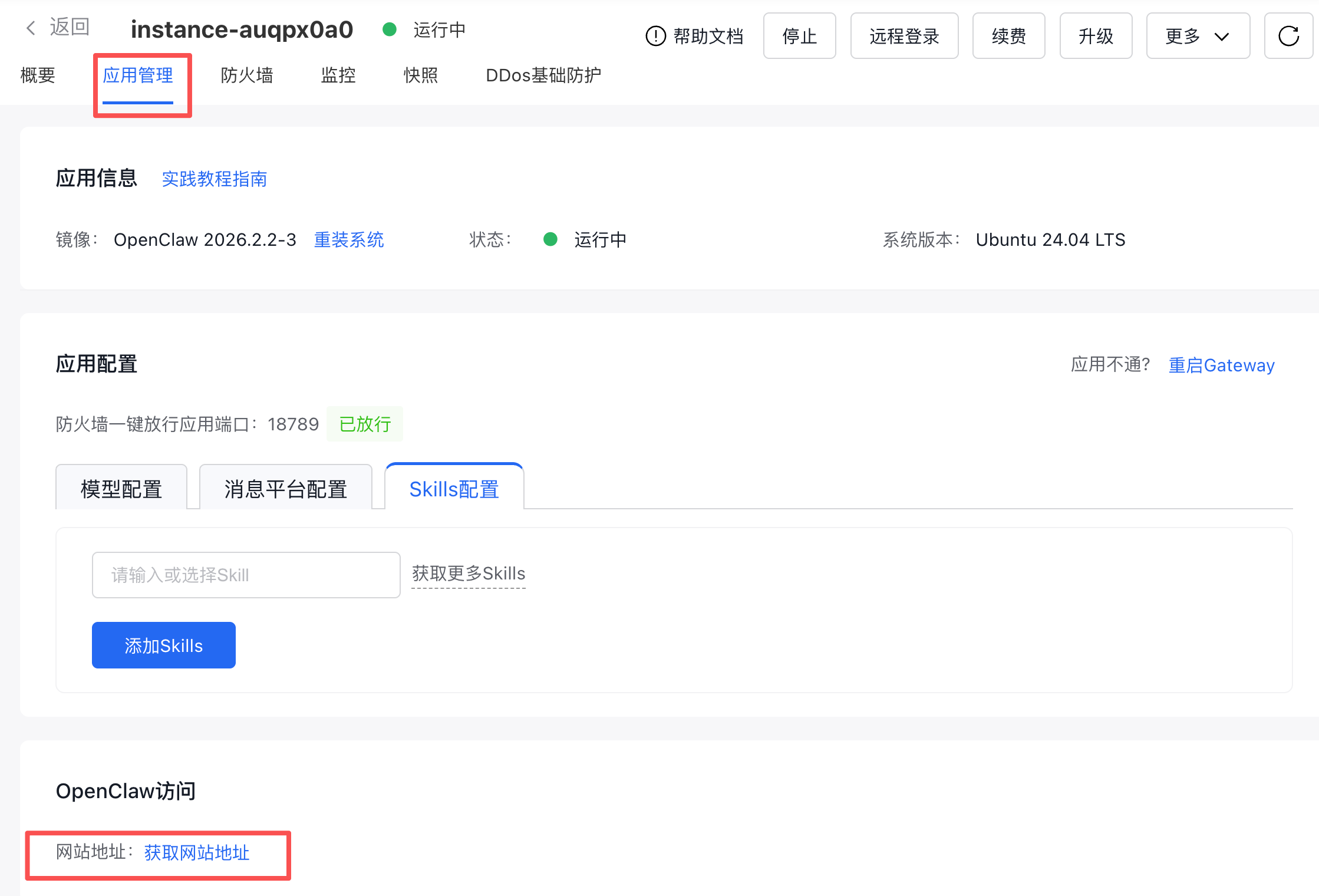Click the back arrow icon
Screen dimensions: 1319x896
point(31,27)
